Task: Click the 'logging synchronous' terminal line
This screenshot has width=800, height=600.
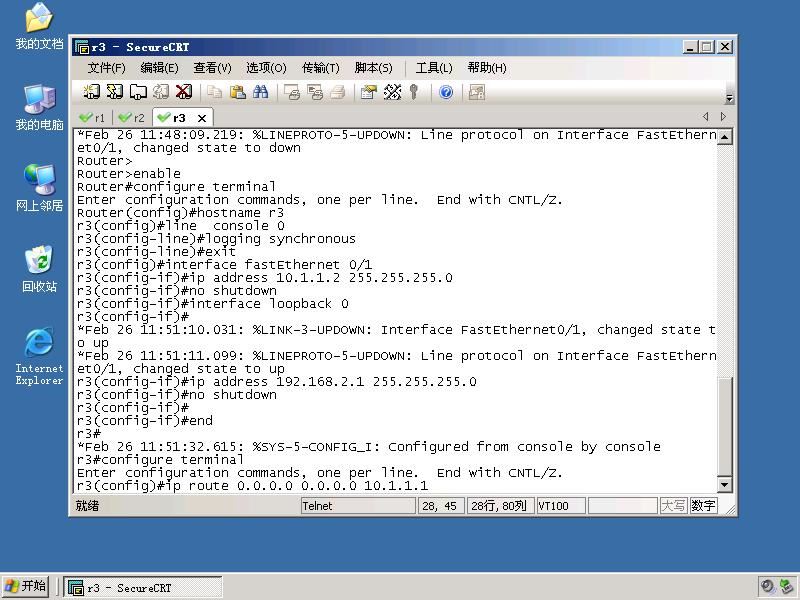Action: coord(216,239)
